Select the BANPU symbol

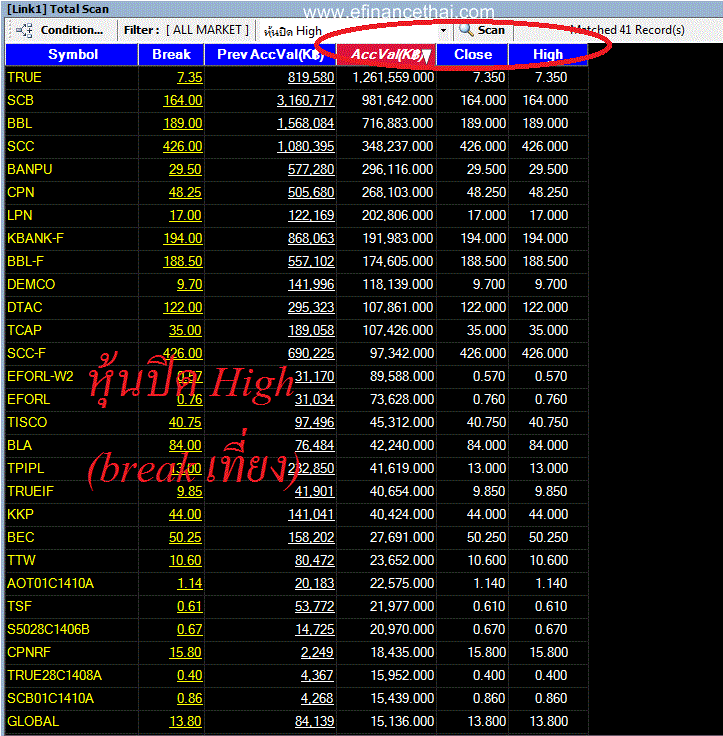click(30, 169)
